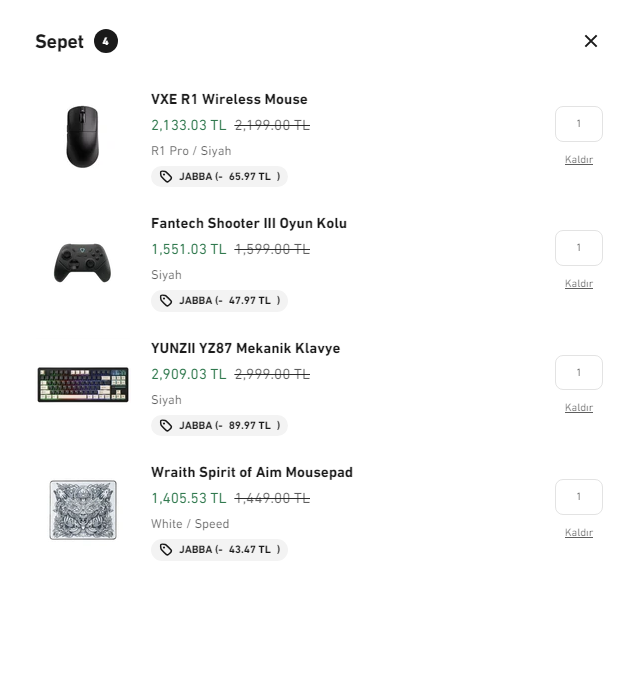Remove VXE R1 Wireless Mouse with Kaldır
The height and width of the screenshot is (683, 640).
[579, 160]
